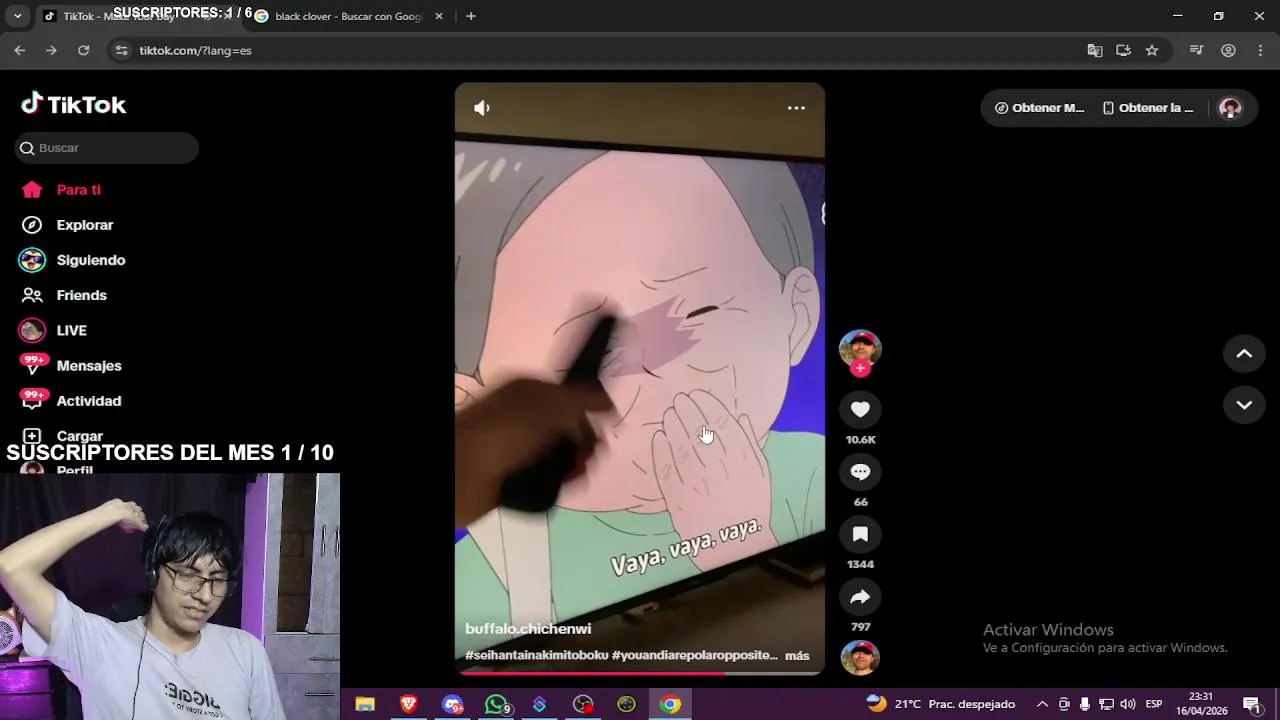This screenshot has width=1280, height=720.
Task: Open Chrome media control icon
Action: 1196,50
